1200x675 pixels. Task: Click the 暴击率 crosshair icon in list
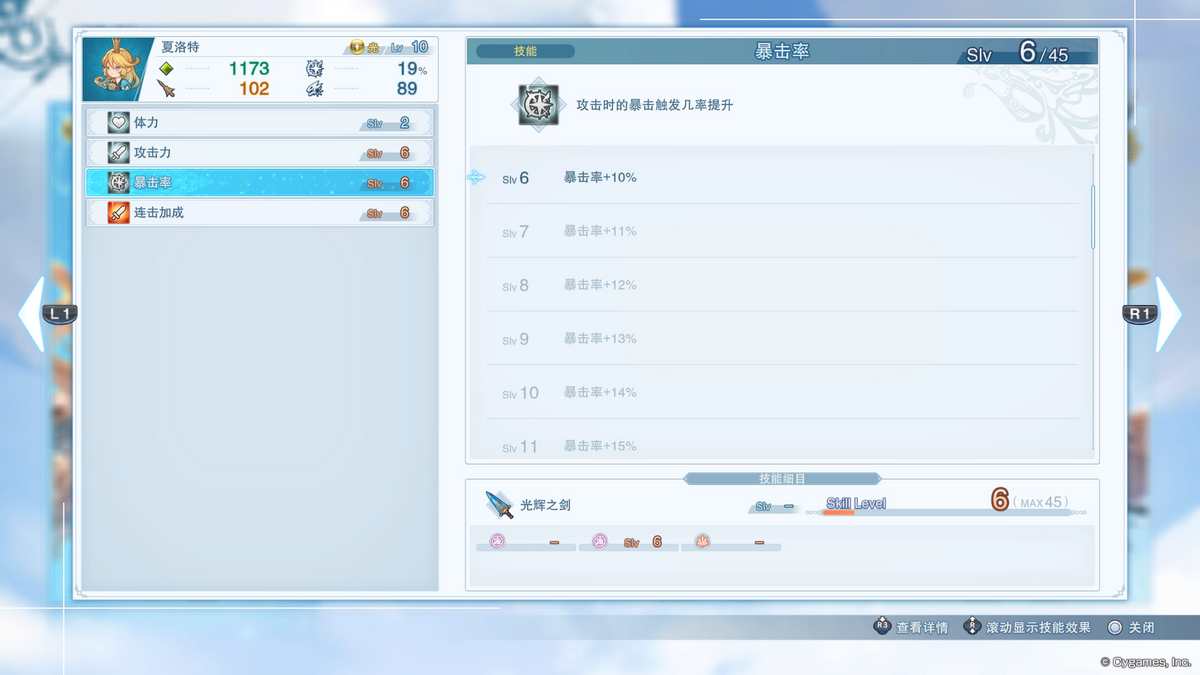tap(119, 183)
